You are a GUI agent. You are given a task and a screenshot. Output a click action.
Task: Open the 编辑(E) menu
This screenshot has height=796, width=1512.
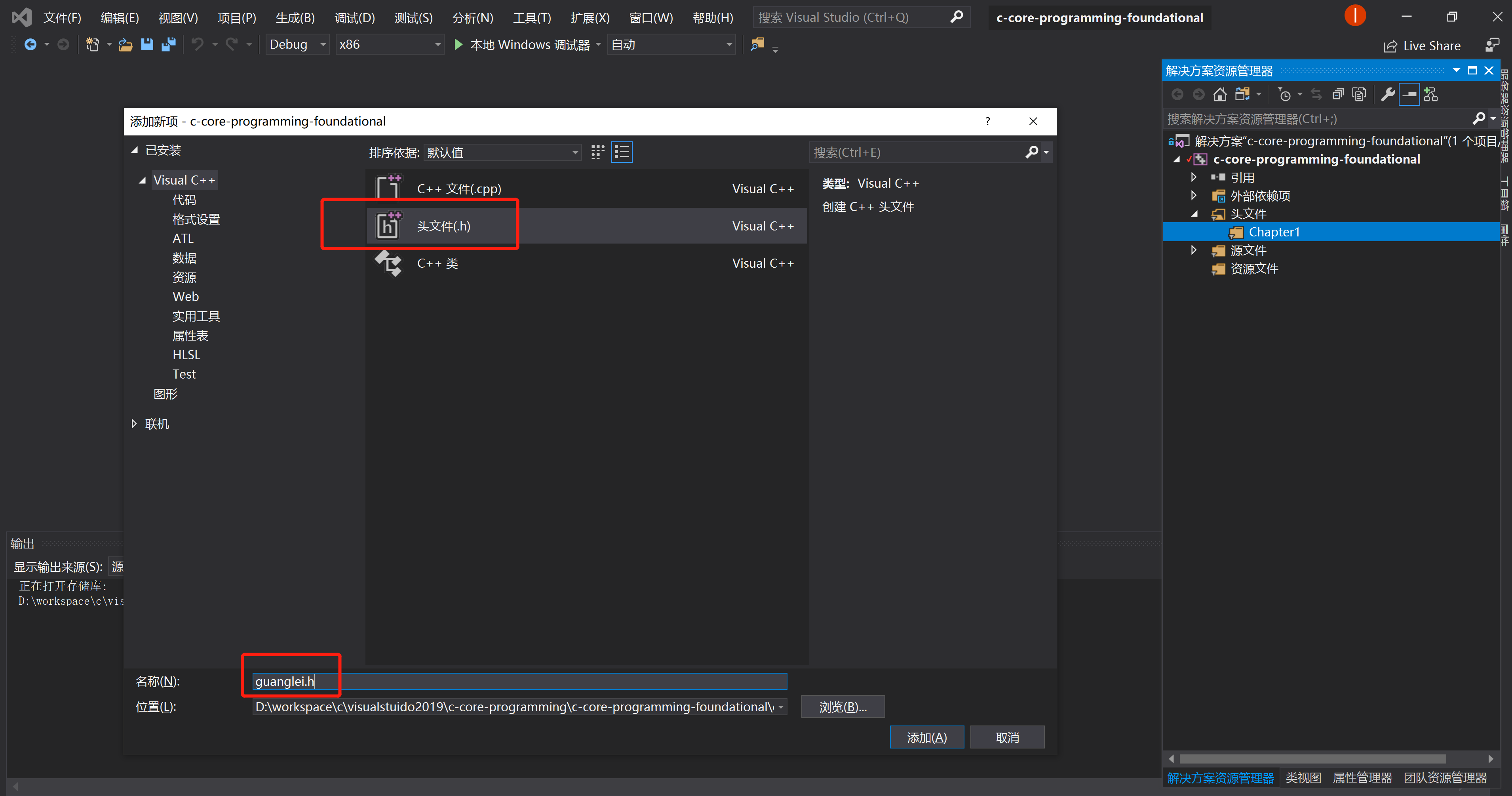[120, 17]
